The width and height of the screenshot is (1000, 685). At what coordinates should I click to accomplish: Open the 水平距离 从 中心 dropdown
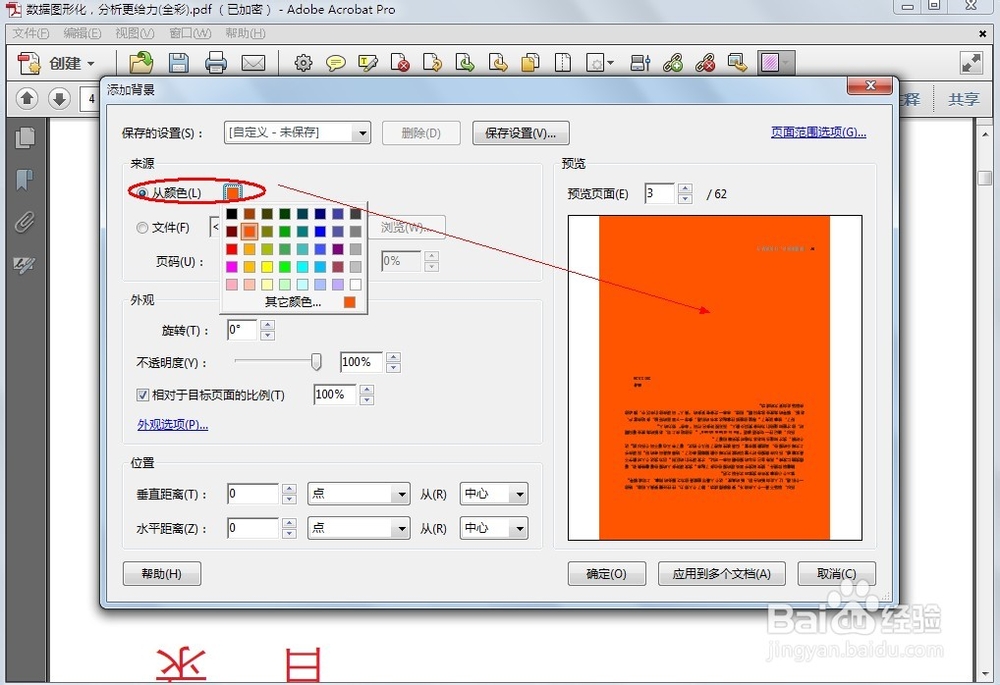(494, 528)
